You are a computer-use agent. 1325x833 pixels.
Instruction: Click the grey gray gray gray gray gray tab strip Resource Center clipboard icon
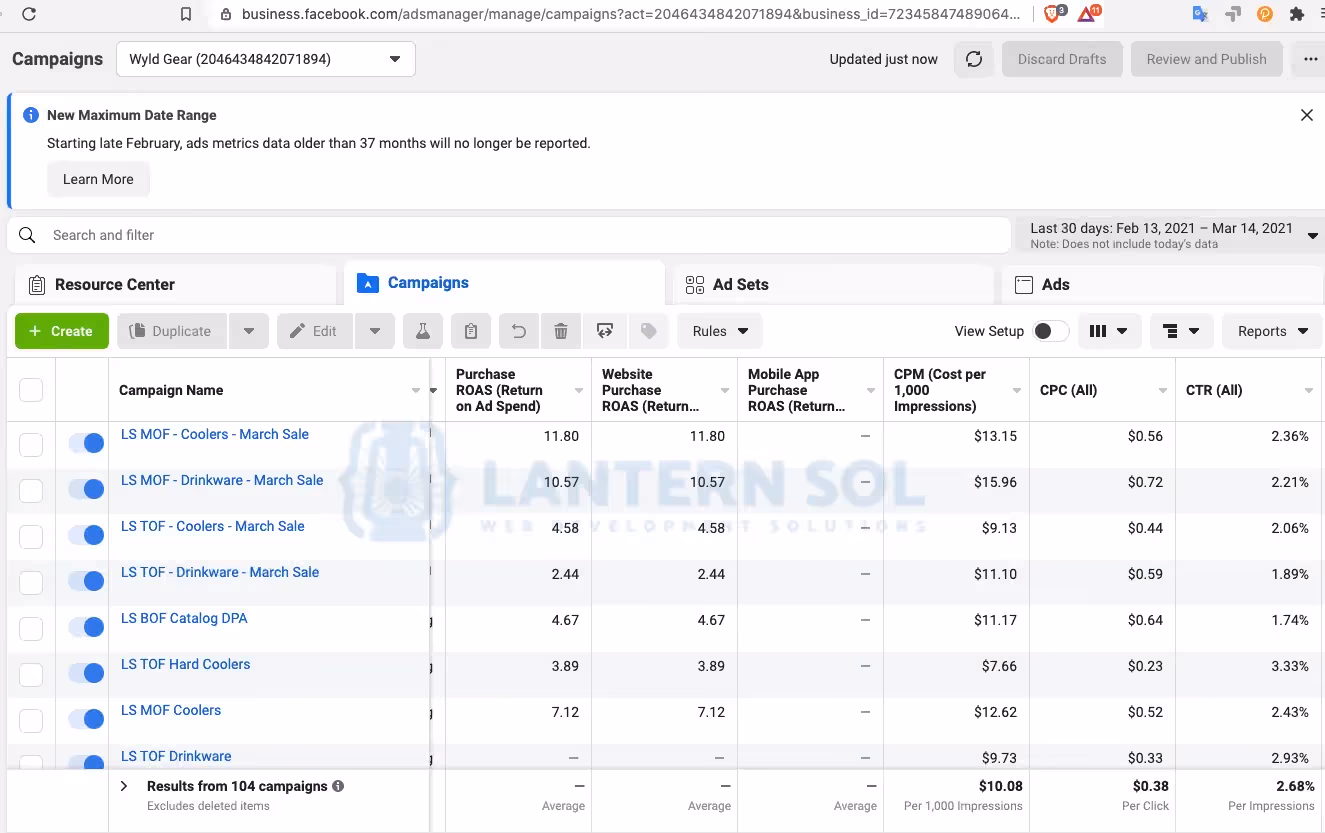37,285
